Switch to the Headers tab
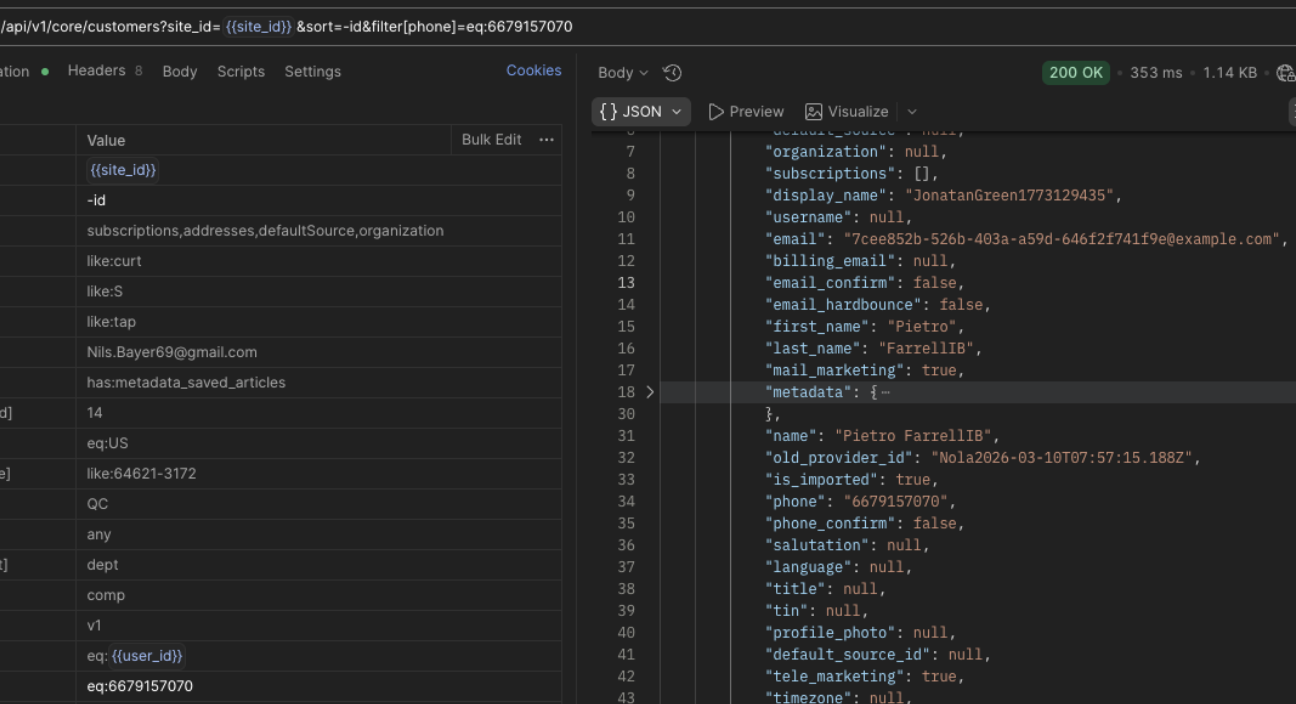This screenshot has width=1296, height=704. click(x=96, y=71)
